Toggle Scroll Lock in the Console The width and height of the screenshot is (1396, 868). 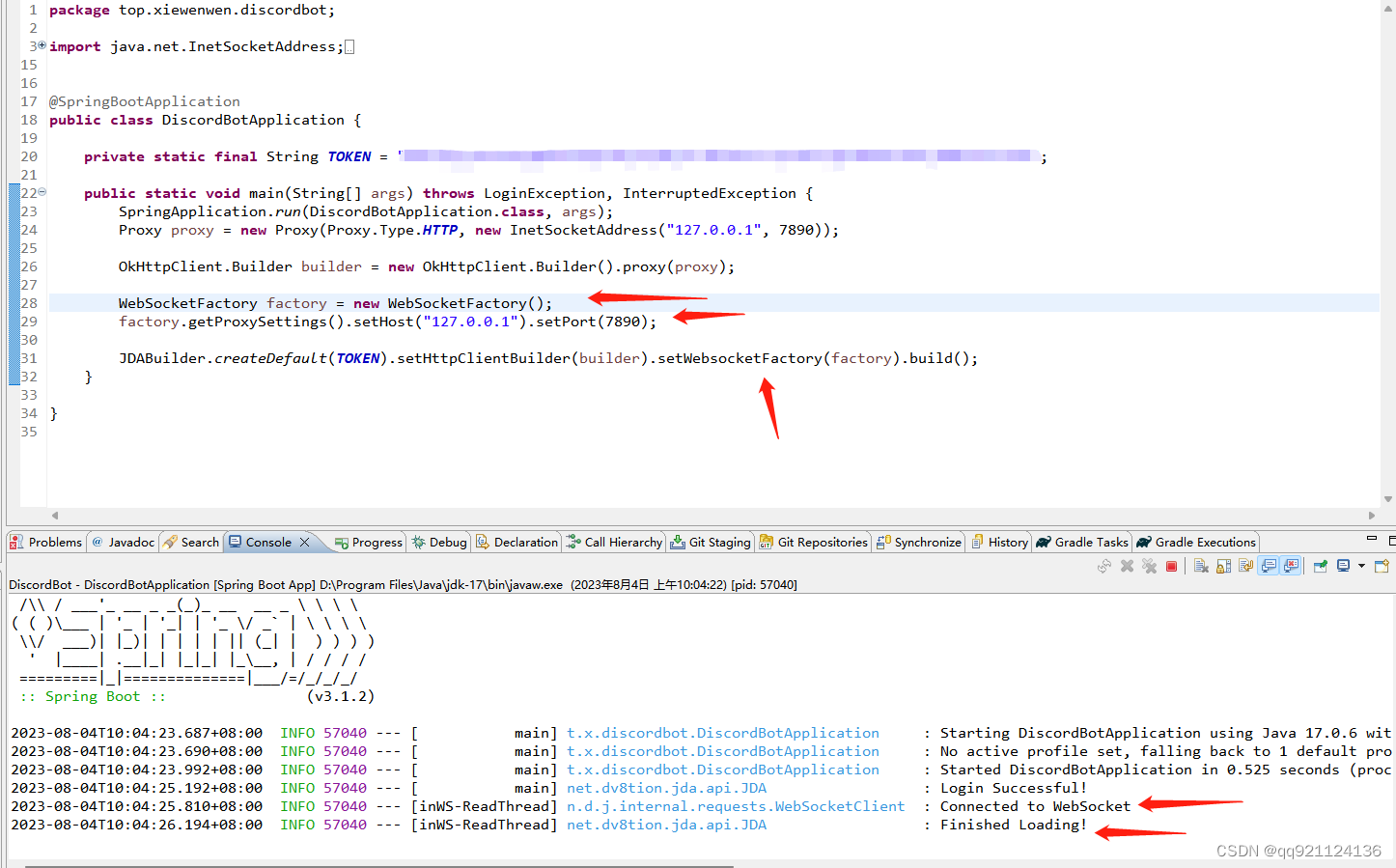pos(1221,567)
